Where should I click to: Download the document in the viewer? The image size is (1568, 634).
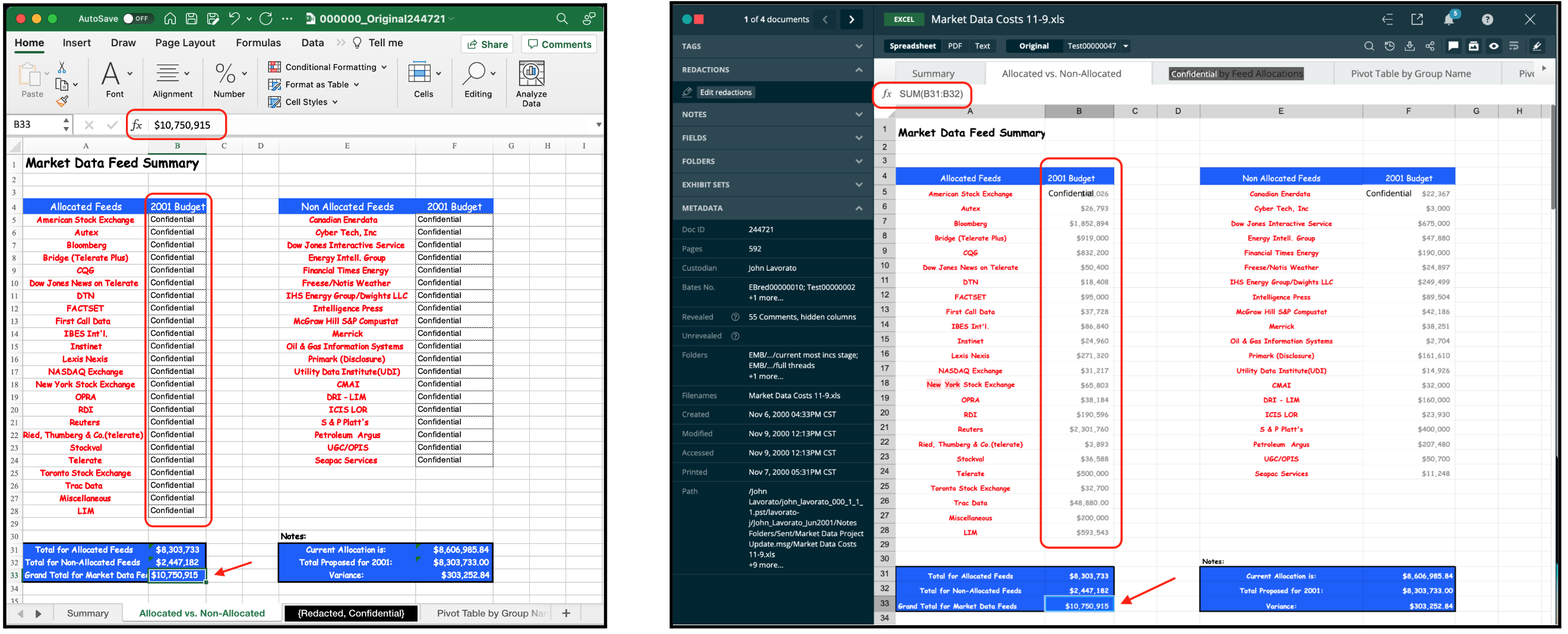click(x=1410, y=46)
